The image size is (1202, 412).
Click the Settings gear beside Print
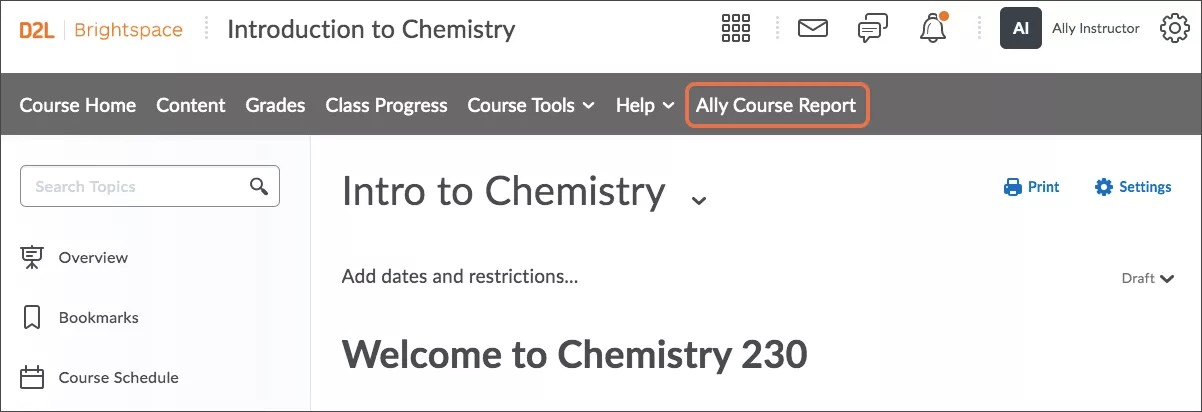click(x=1104, y=187)
